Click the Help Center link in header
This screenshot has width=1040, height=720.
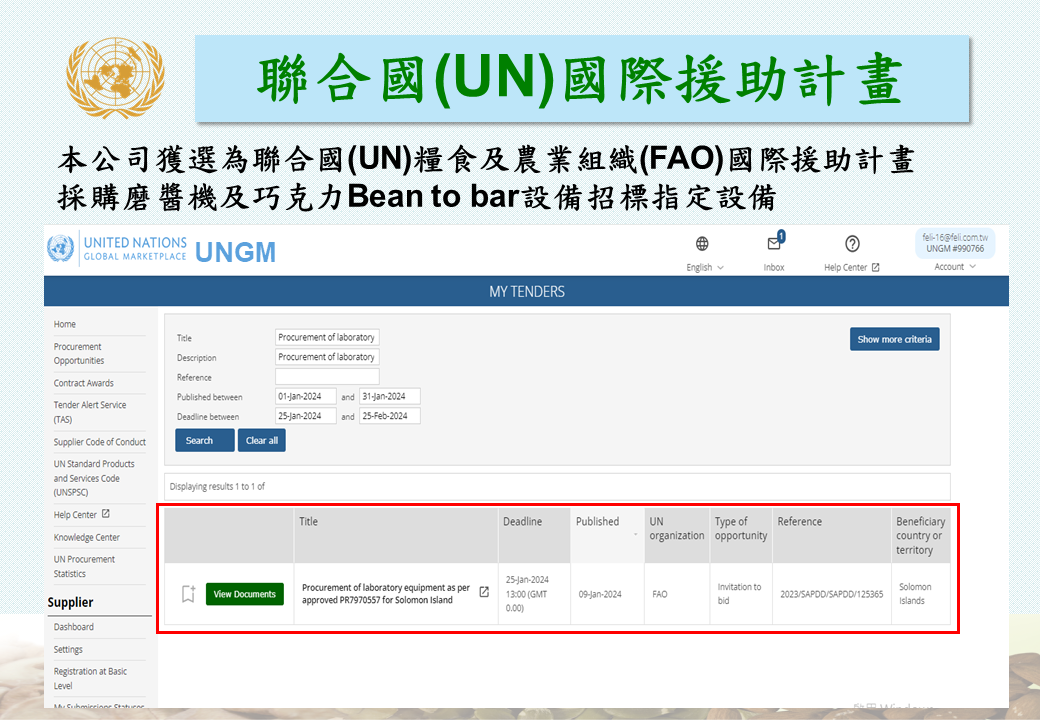point(852,267)
